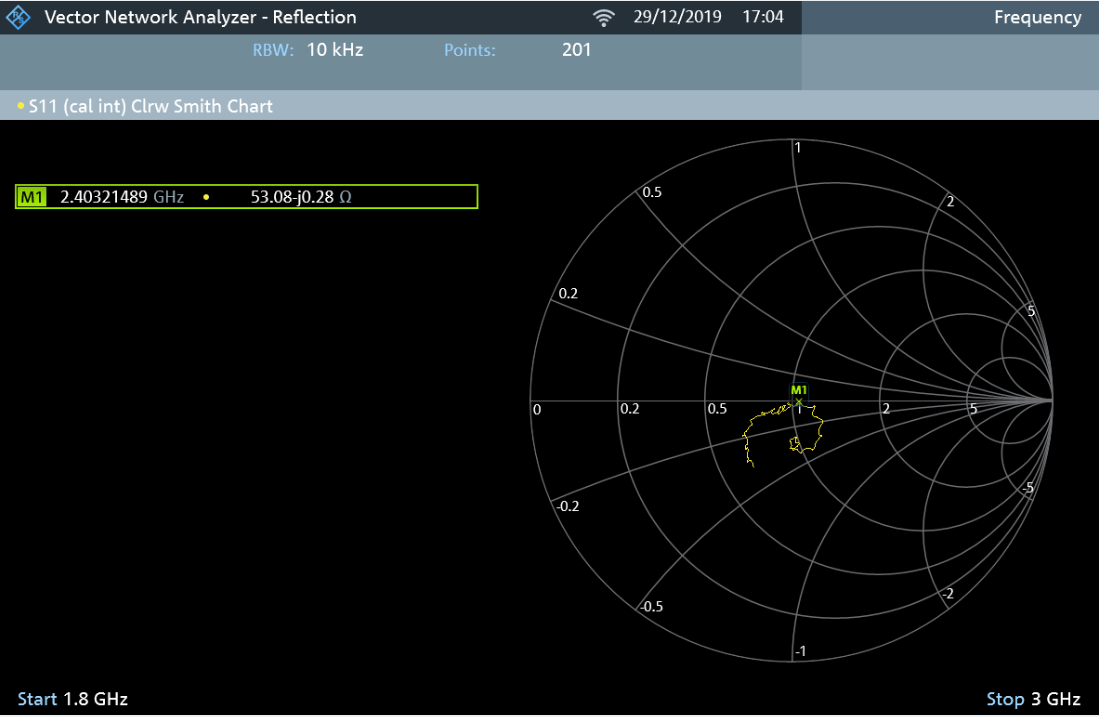This screenshot has height=717, width=1099.
Task: Click the 0.5 label on the resistance axis
Action: (x=717, y=409)
